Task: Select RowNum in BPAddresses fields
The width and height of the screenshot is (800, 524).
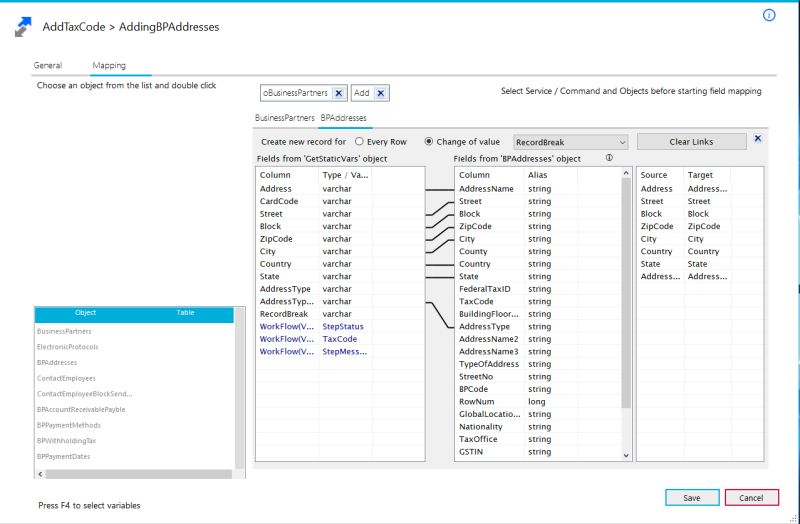Action: click(x=538, y=402)
